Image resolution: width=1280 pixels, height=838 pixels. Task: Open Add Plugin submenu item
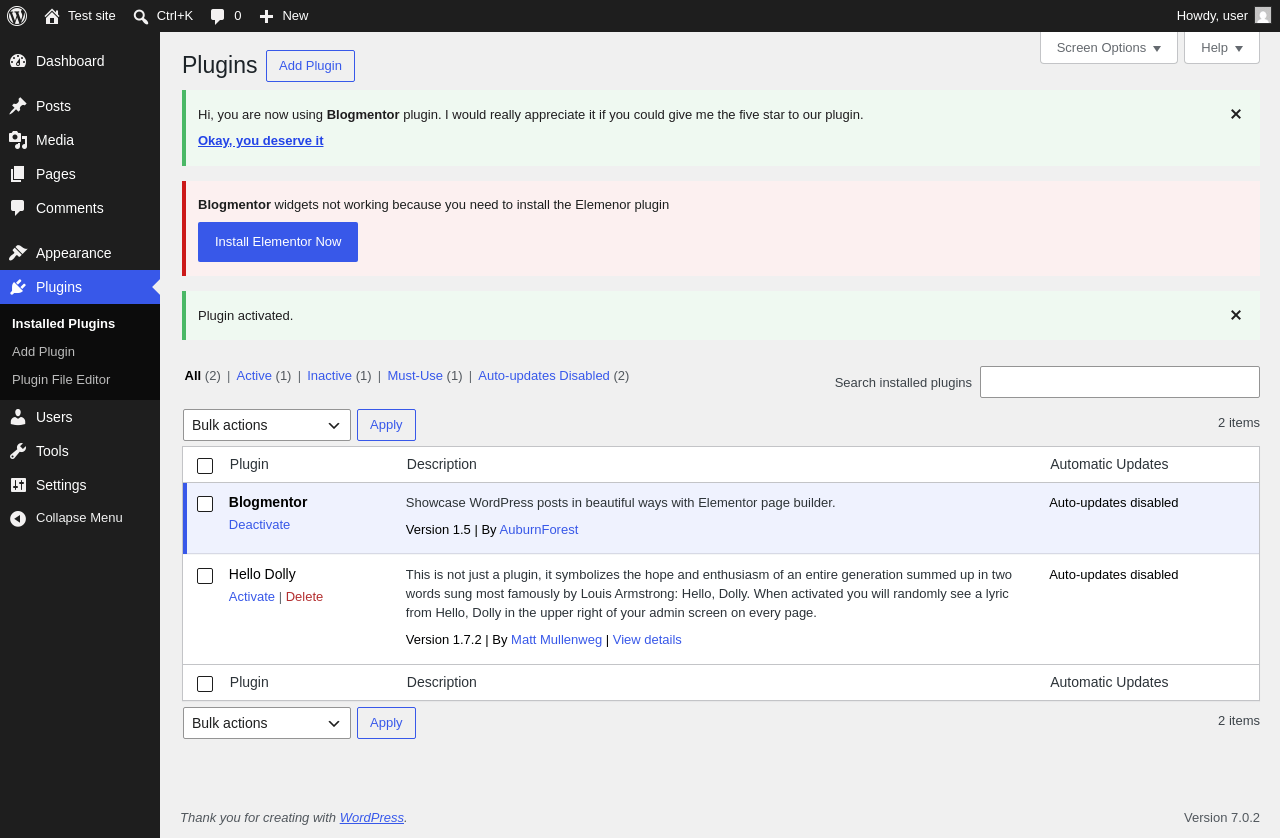43,352
